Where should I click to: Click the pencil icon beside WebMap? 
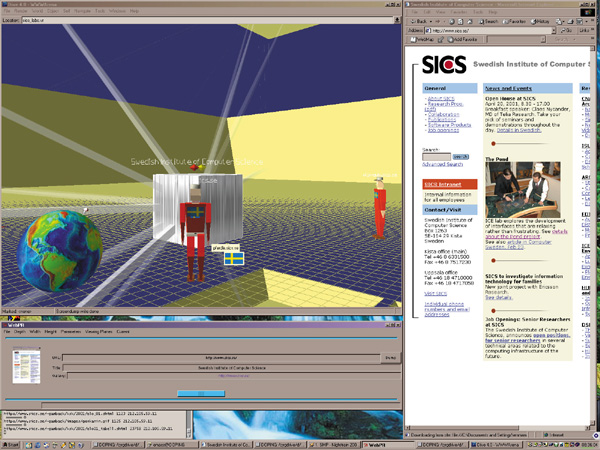click(440, 39)
